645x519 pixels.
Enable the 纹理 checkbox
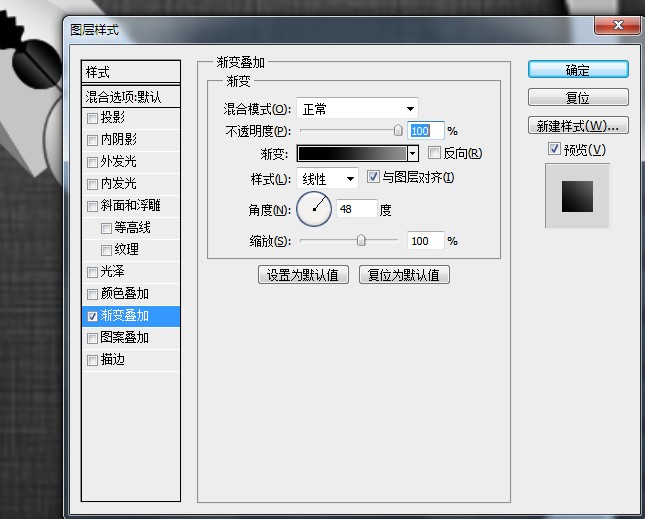click(106, 250)
